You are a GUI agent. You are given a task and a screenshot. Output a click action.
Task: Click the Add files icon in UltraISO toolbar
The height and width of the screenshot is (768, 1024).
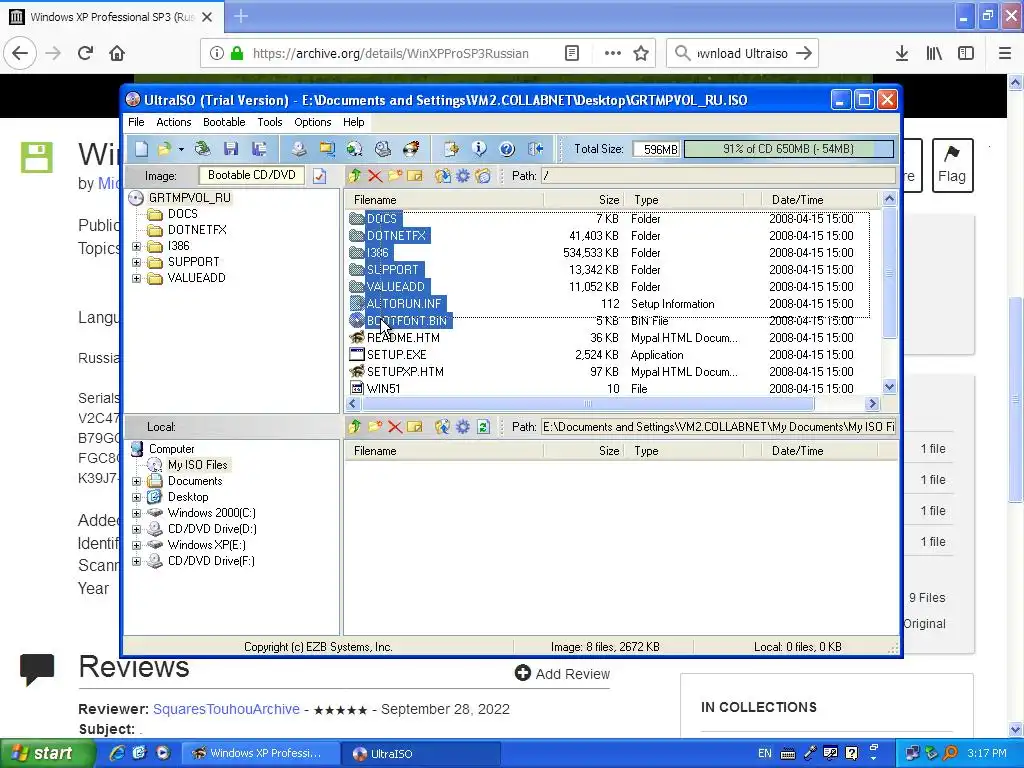451,149
